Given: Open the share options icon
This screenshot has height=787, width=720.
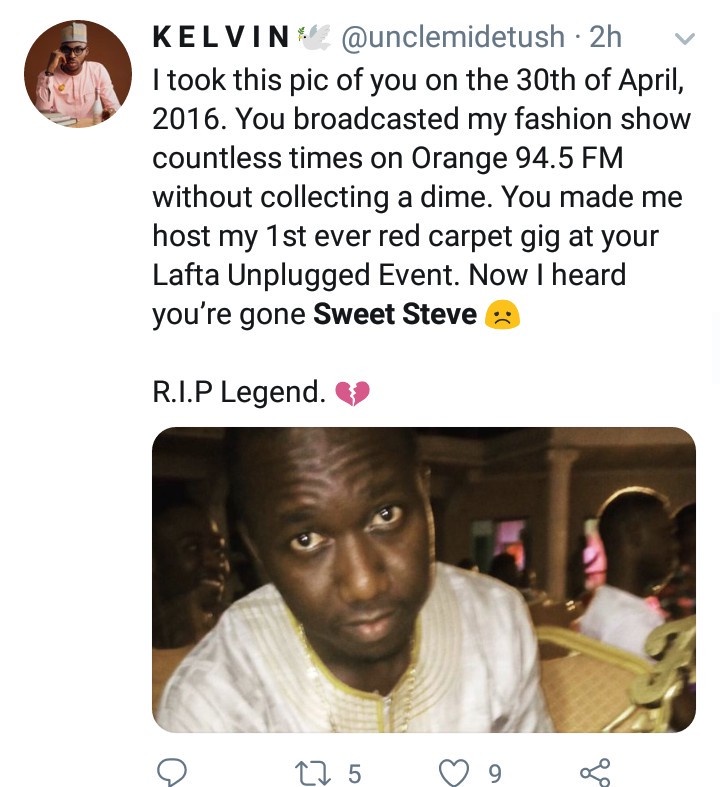Looking at the screenshot, I should [x=594, y=771].
